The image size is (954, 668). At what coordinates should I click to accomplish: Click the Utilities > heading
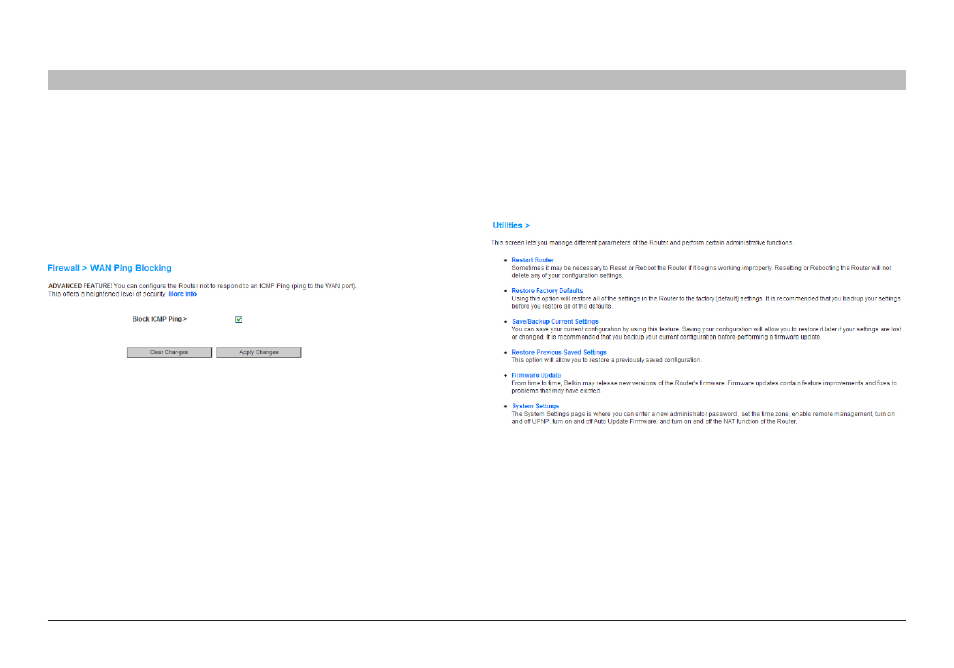511,225
